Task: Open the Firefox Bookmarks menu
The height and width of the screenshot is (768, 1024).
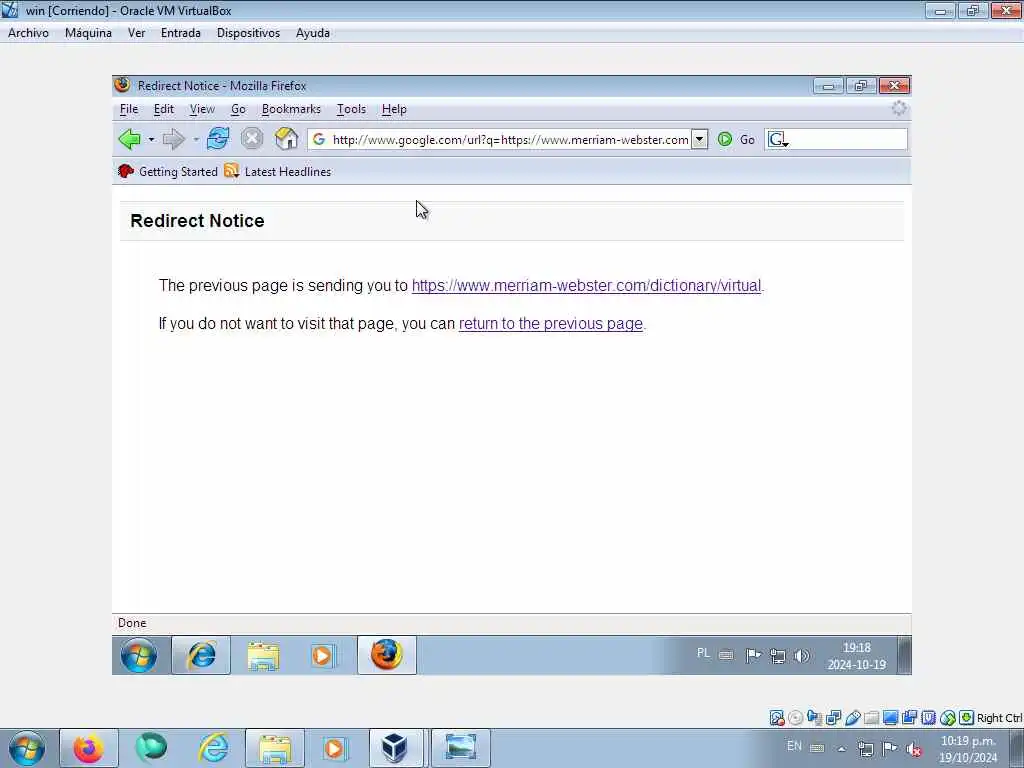Action: tap(291, 109)
